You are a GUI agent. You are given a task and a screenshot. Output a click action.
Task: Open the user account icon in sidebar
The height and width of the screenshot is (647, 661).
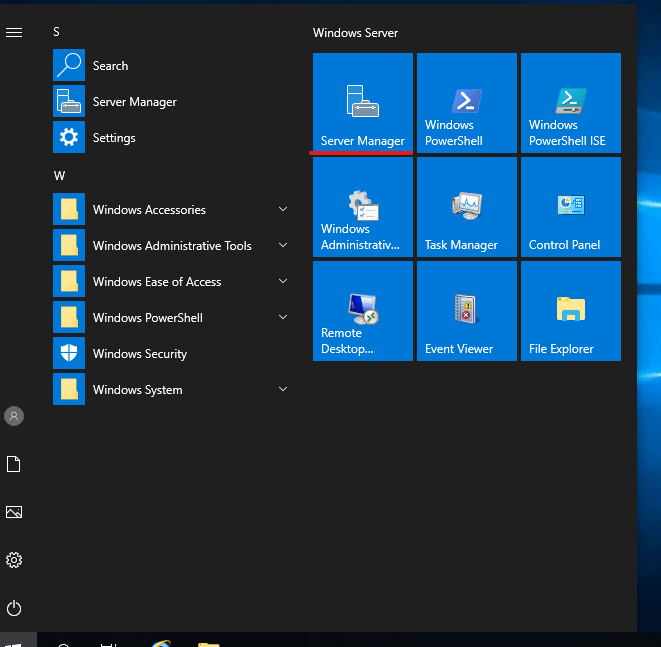point(14,416)
